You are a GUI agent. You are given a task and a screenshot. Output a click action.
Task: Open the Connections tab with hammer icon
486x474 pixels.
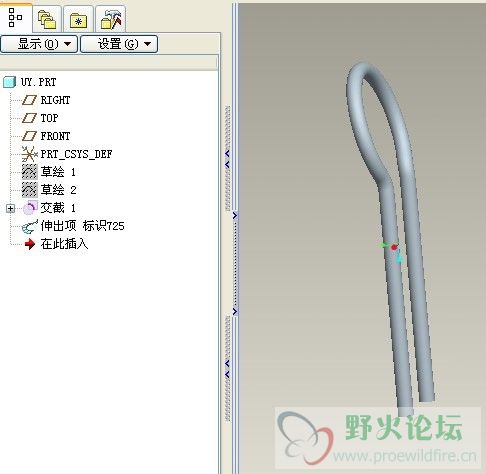111,19
